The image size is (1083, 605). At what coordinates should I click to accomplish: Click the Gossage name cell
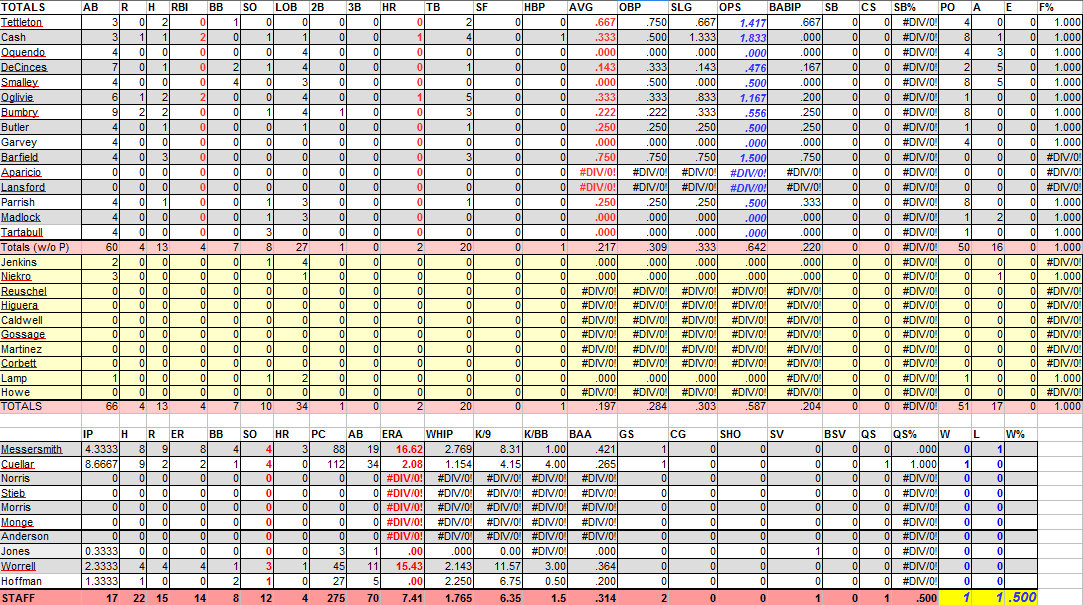pos(41,334)
